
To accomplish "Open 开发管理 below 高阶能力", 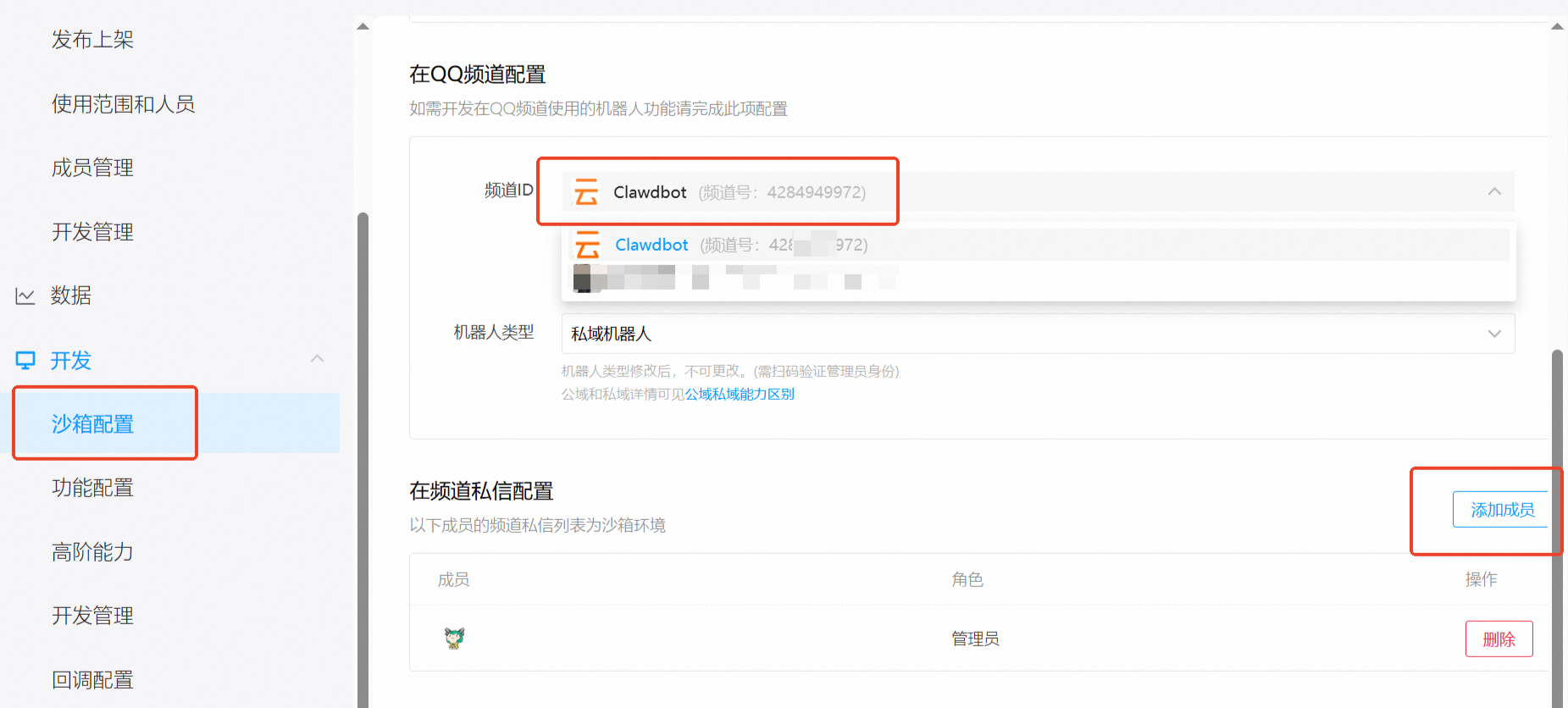I will click(x=92, y=616).
